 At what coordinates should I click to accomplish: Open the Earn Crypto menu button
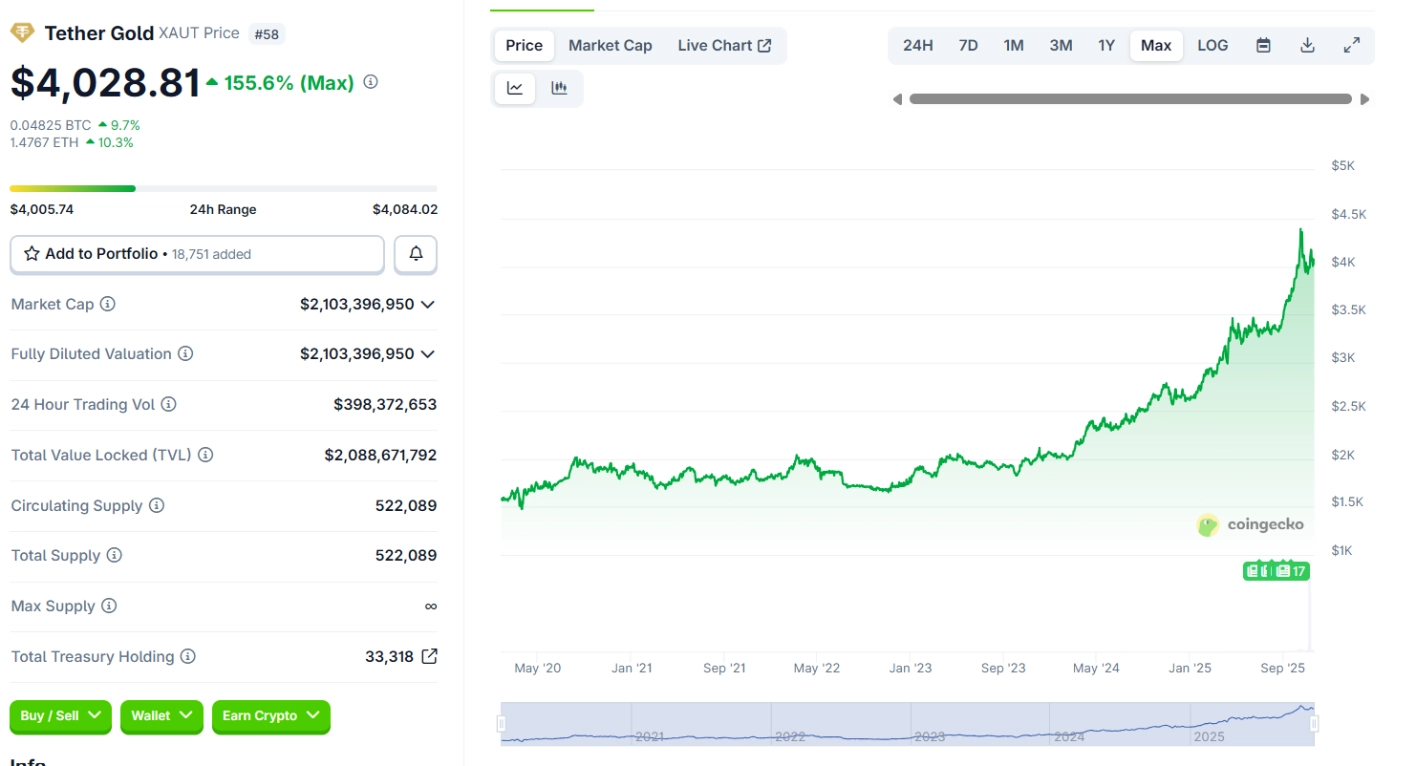click(x=270, y=716)
